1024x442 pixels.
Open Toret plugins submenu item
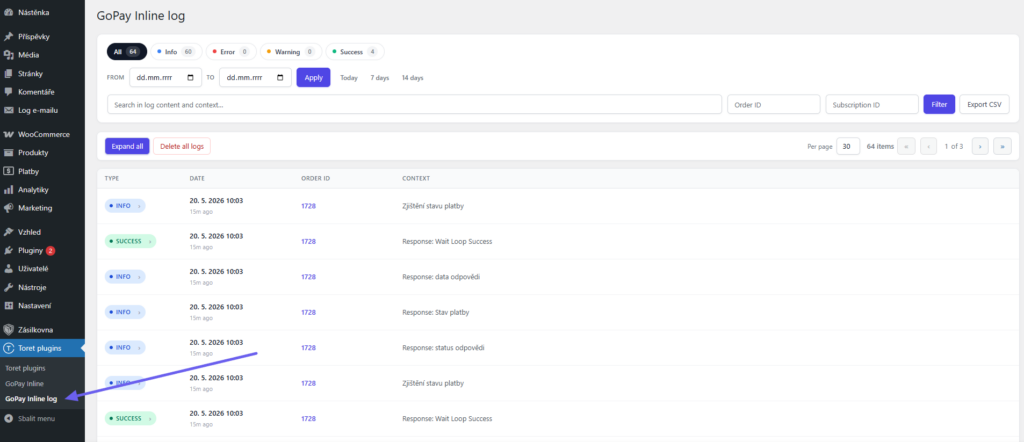coord(25,368)
